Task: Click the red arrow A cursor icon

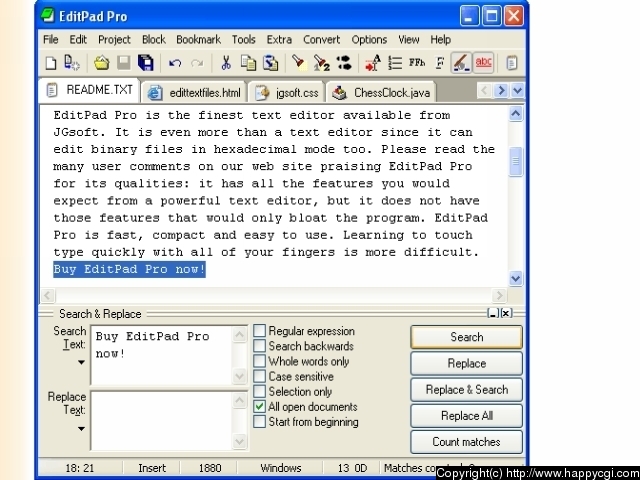Action: 373,63
